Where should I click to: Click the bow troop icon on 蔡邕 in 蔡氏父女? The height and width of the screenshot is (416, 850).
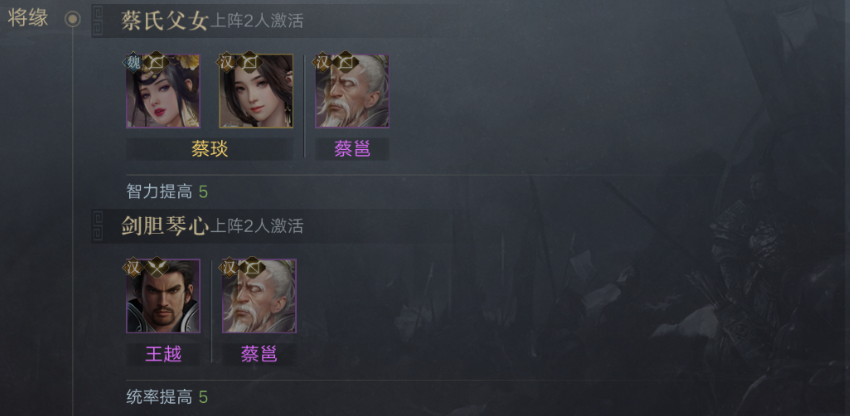(x=345, y=62)
